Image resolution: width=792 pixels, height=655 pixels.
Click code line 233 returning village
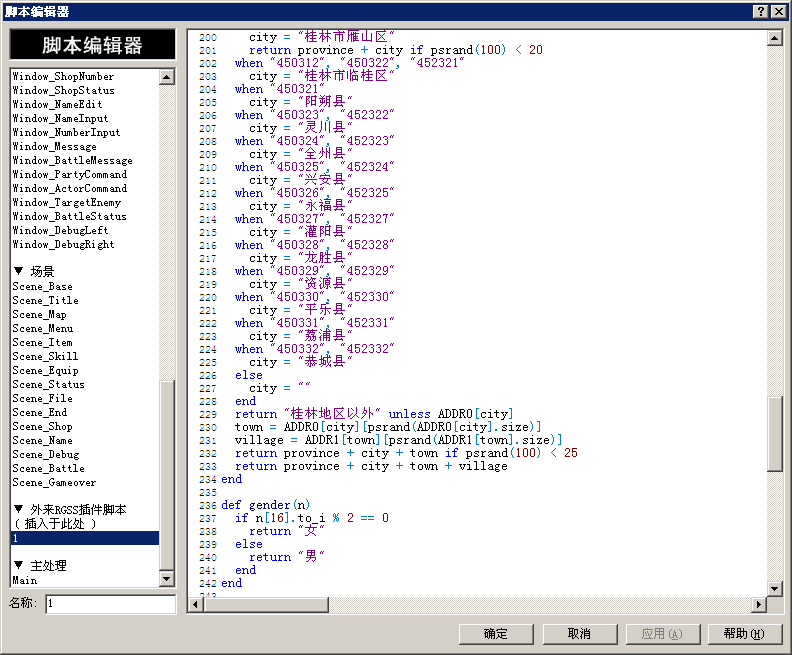371,466
